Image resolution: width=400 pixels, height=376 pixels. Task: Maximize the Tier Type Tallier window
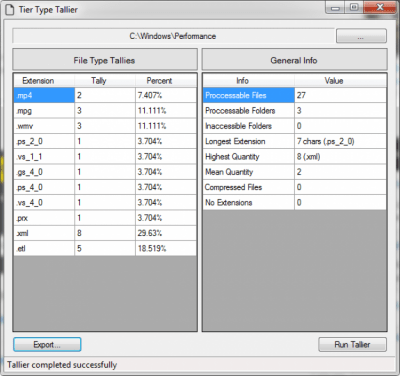click(354, 7)
